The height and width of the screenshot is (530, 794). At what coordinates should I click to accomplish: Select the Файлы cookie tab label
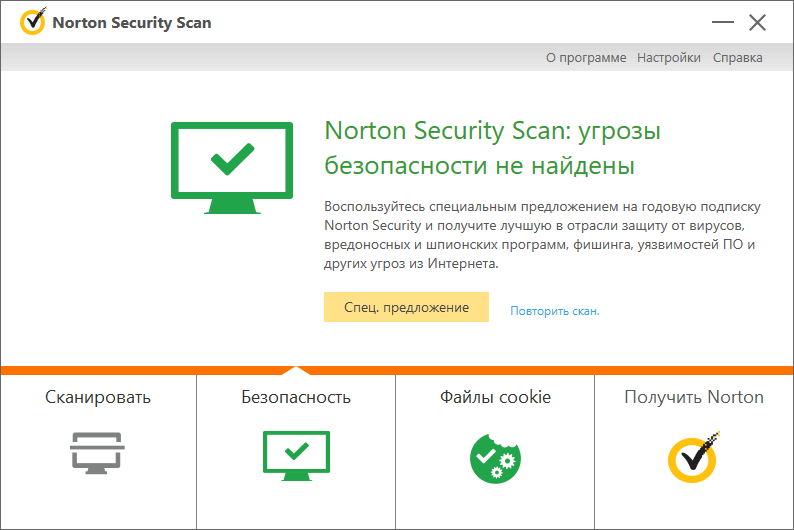495,397
